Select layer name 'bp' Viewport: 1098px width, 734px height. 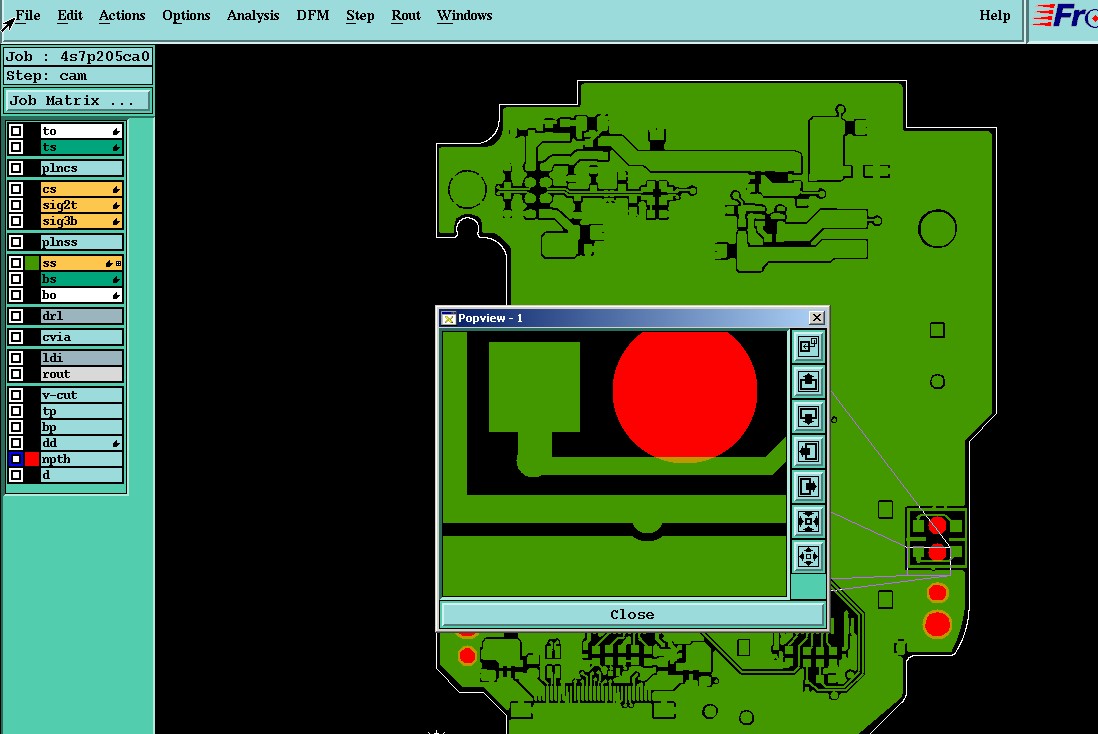[x=81, y=427]
